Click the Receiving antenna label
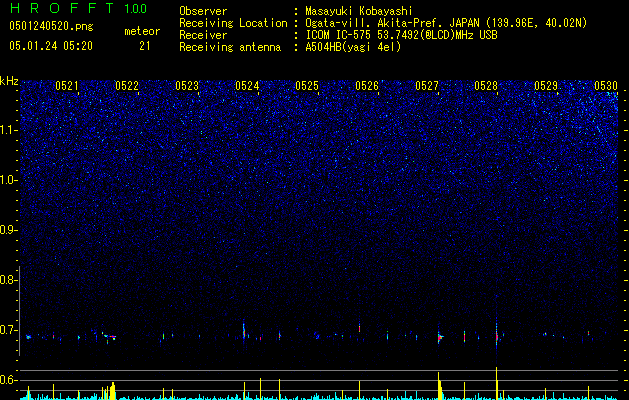 [x=230, y=47]
